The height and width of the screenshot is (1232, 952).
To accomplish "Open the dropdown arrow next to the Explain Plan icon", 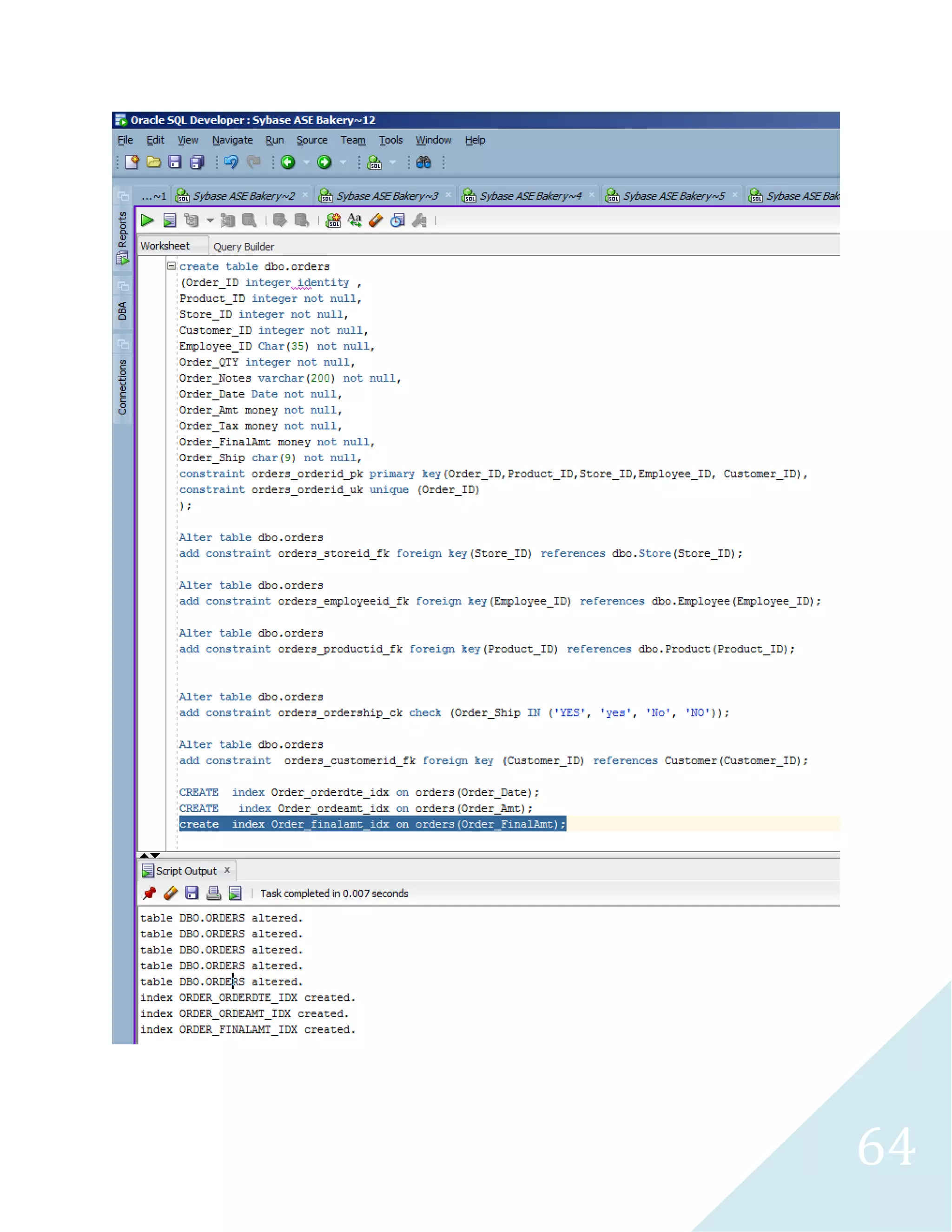I will point(211,220).
